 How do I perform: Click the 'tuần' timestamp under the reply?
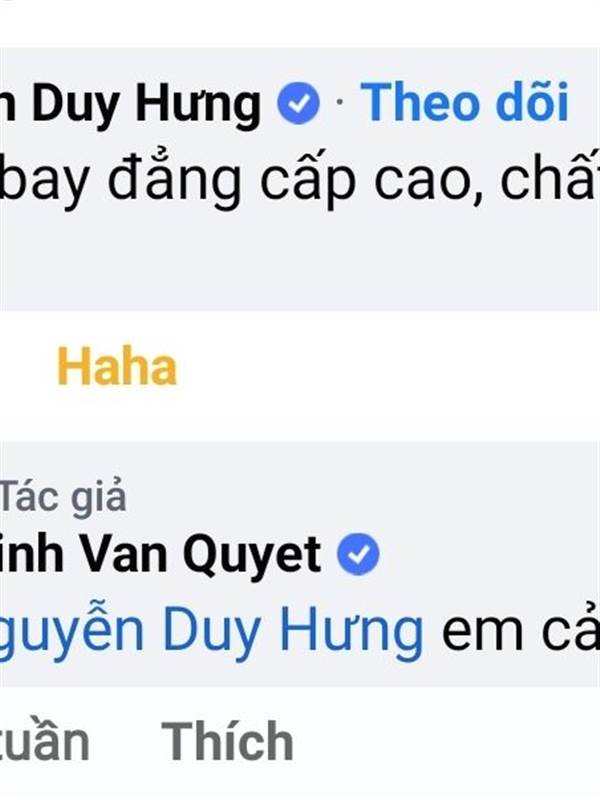point(45,742)
